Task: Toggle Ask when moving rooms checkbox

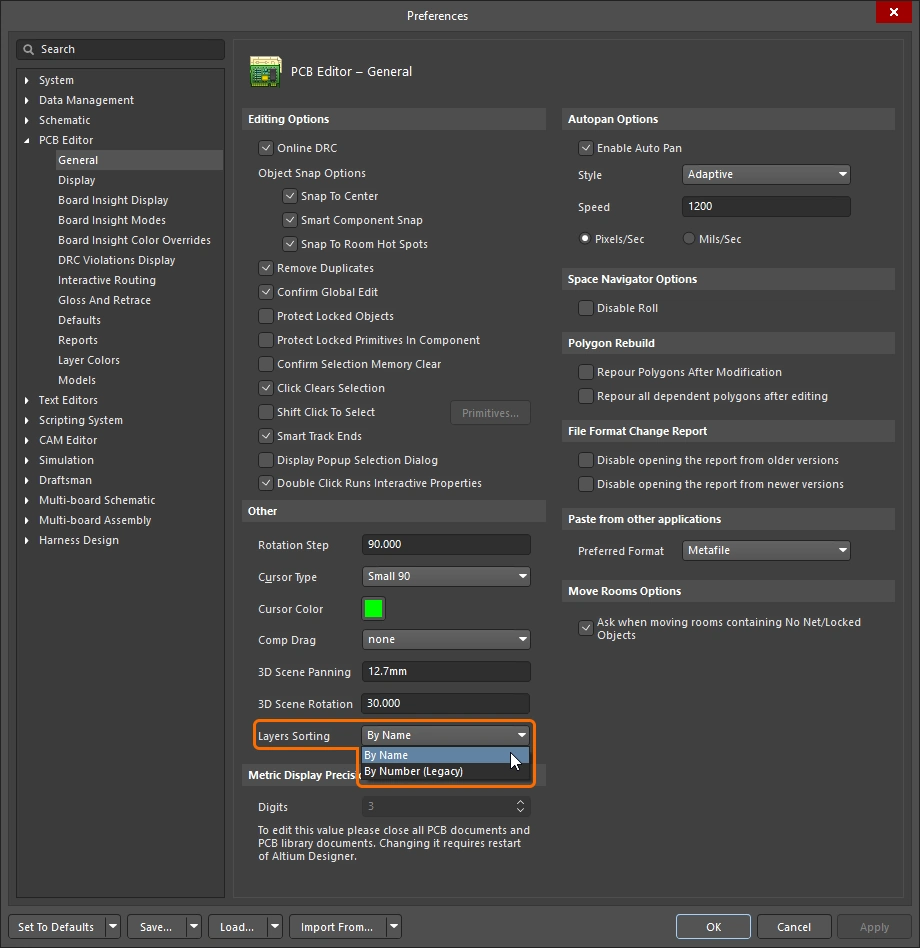Action: pyautogui.click(x=586, y=628)
